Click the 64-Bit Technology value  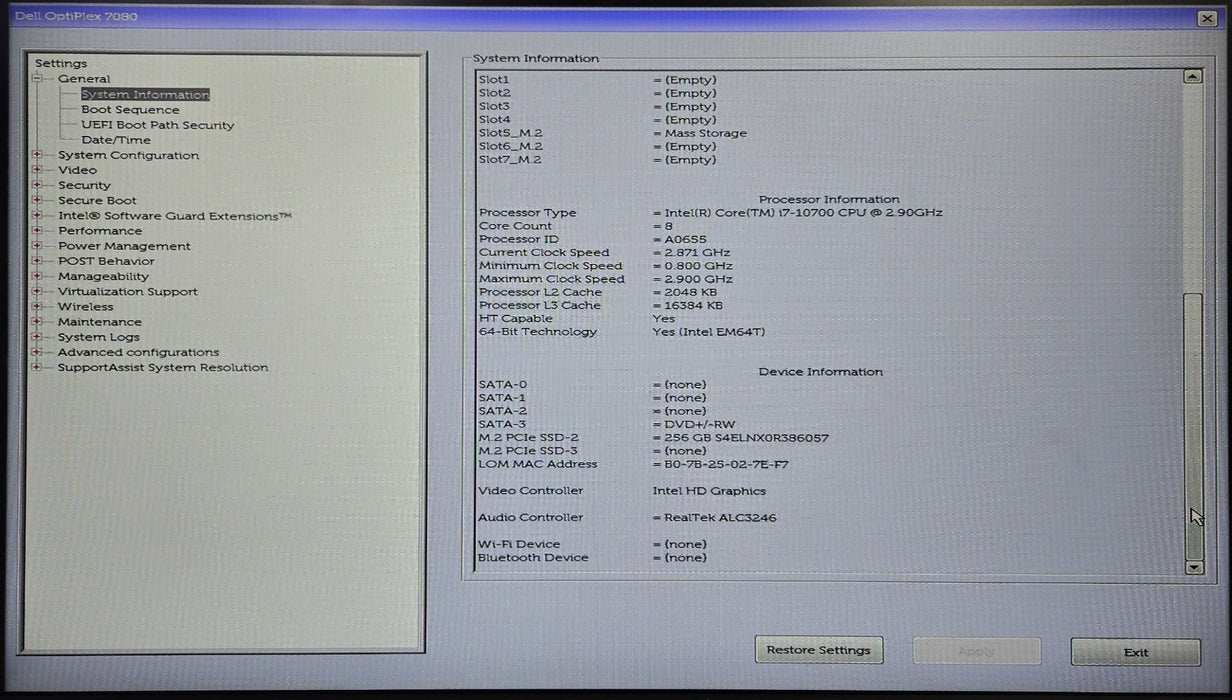(x=708, y=332)
